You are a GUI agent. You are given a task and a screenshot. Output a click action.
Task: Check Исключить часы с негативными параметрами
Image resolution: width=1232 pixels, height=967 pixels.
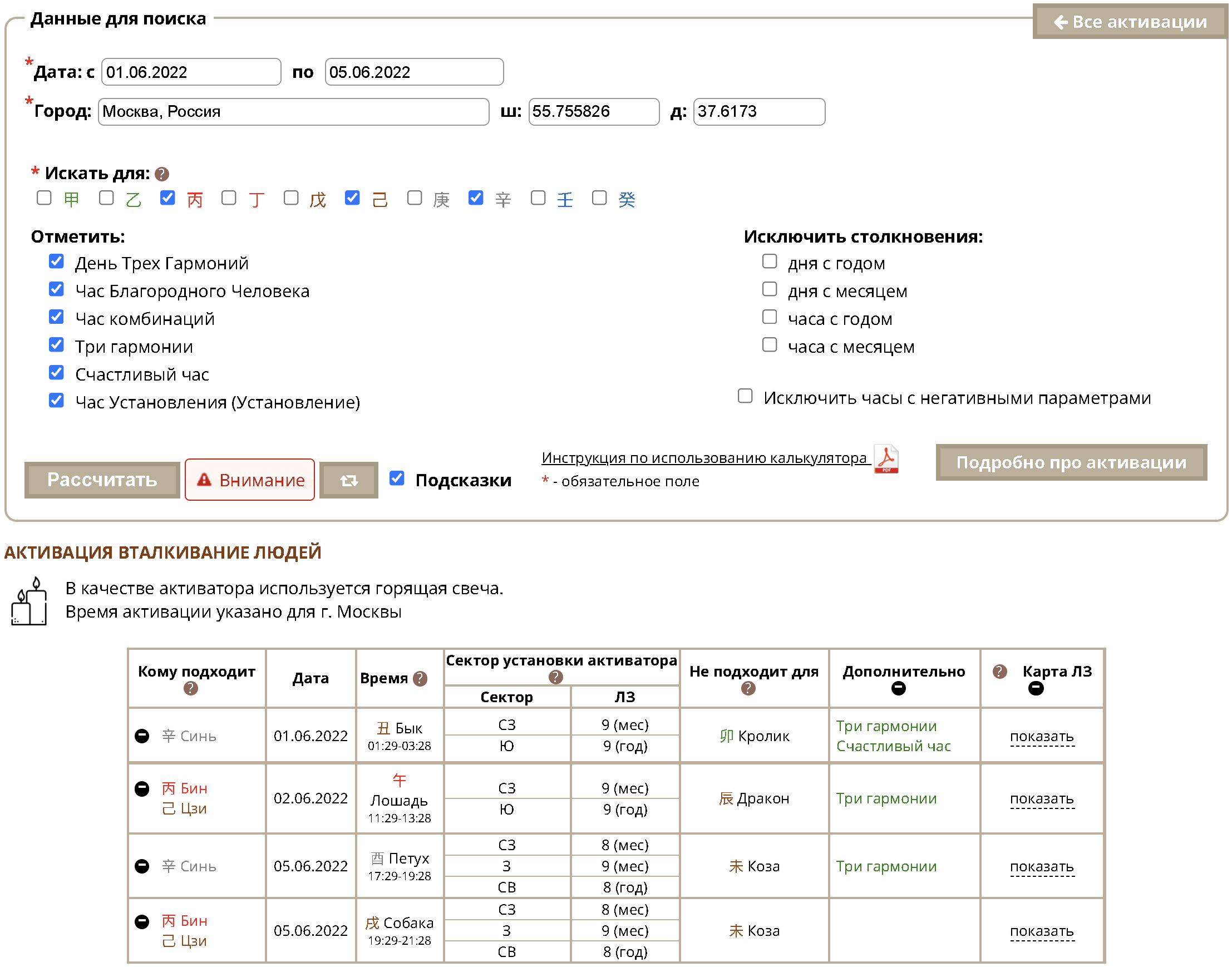click(x=745, y=396)
